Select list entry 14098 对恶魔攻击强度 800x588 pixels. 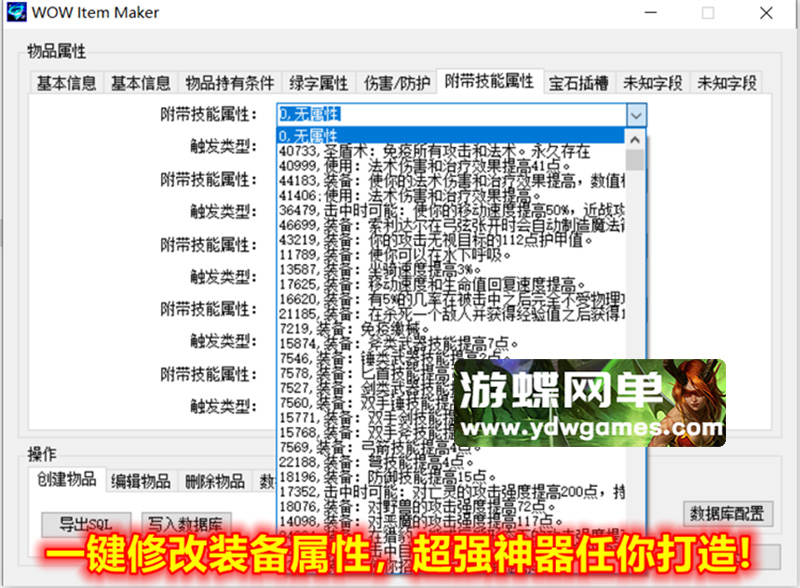coord(451,521)
